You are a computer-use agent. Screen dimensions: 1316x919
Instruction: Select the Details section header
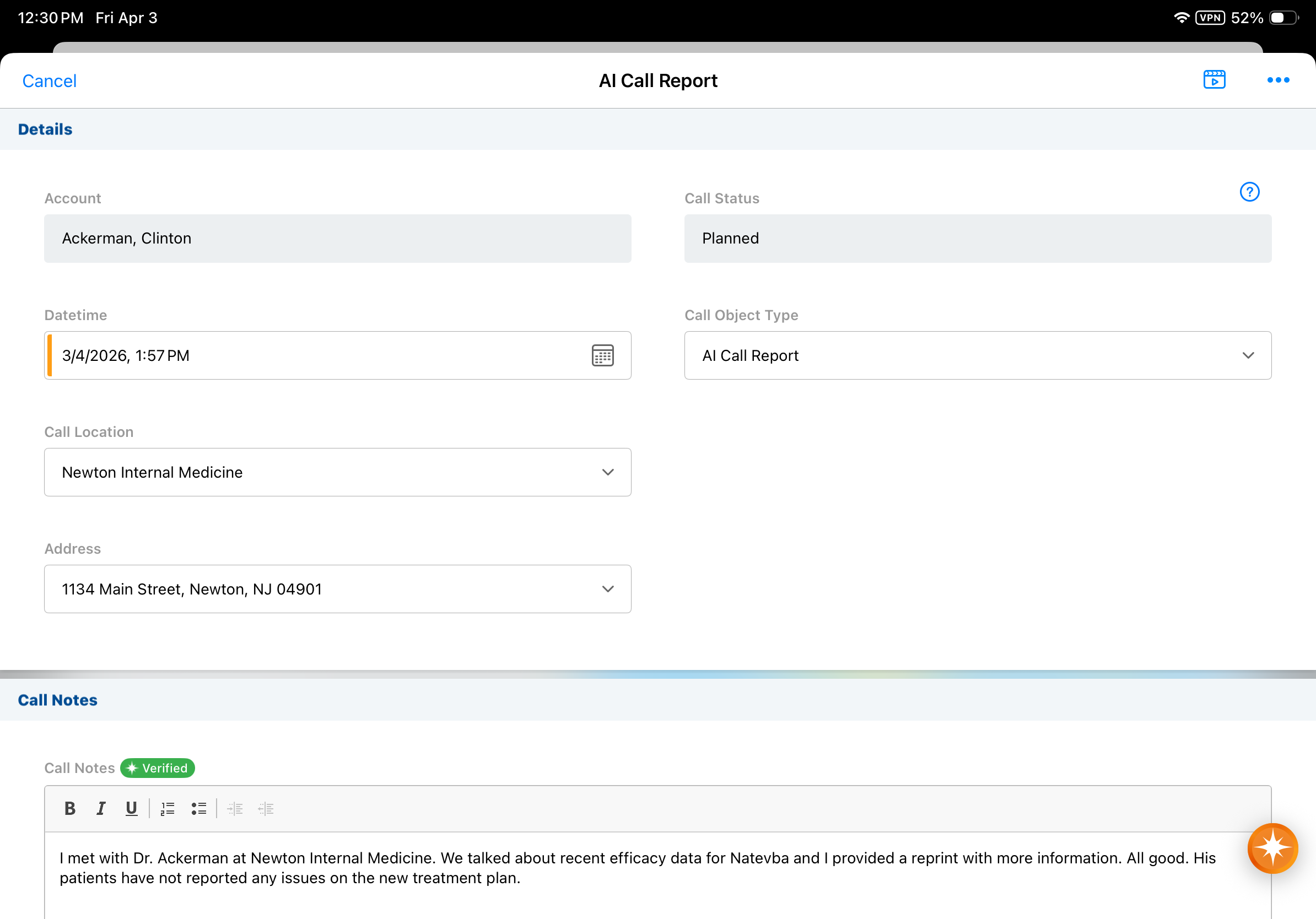tap(45, 129)
